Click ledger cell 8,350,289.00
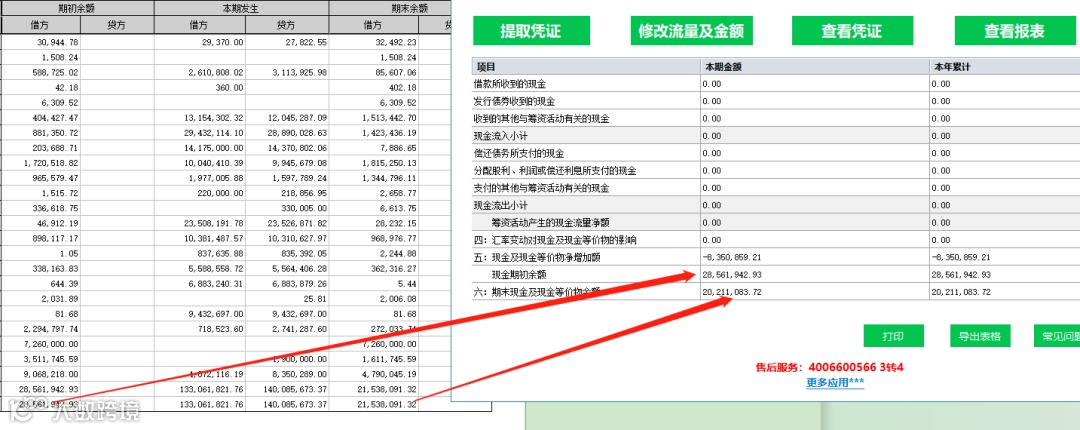Screen dimensions: 1080x430 coord(299,374)
